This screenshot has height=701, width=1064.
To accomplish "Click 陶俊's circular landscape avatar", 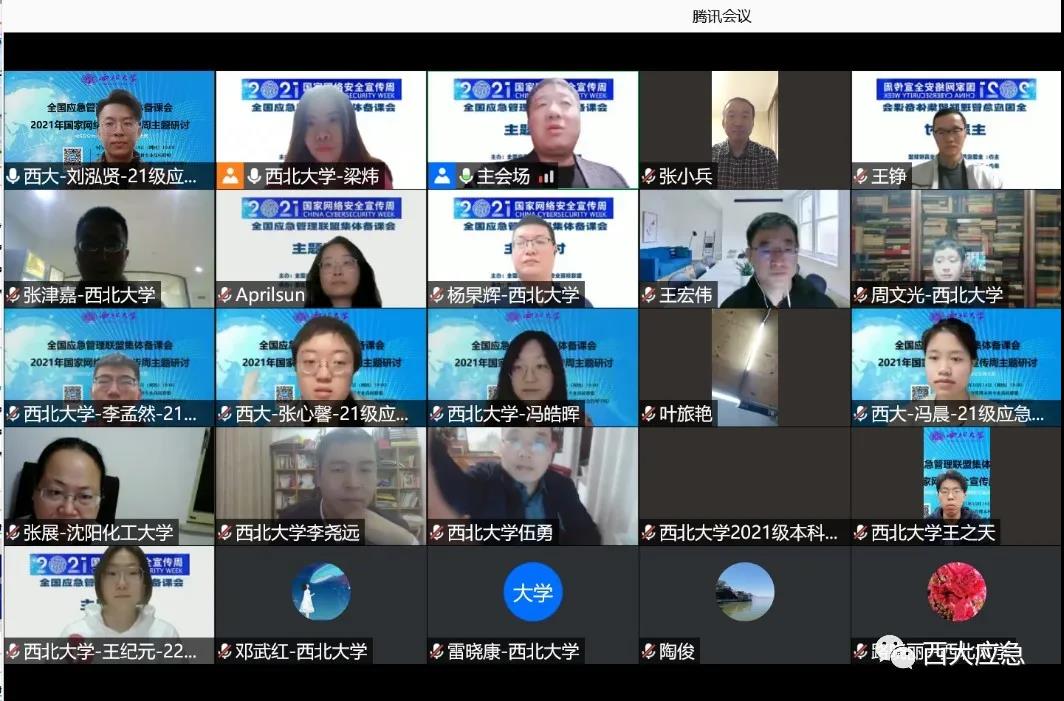I will tap(745, 592).
